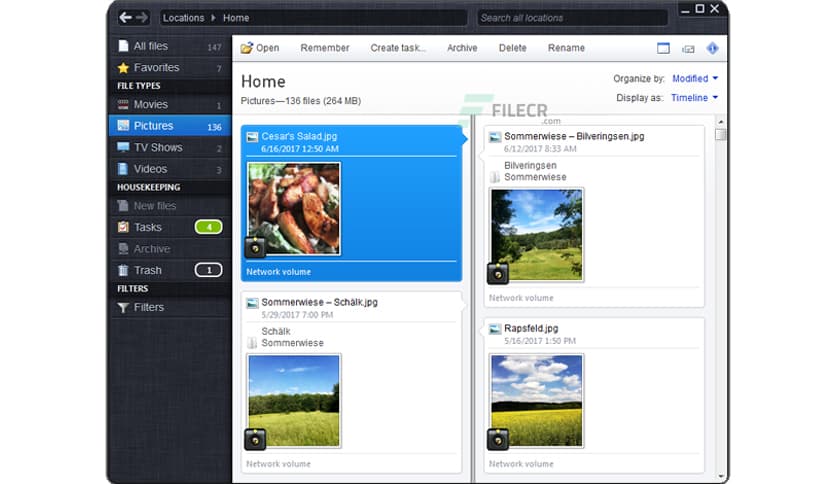The image size is (836, 484).
Task: Click the scrollbar down arrow
Action: [720, 476]
